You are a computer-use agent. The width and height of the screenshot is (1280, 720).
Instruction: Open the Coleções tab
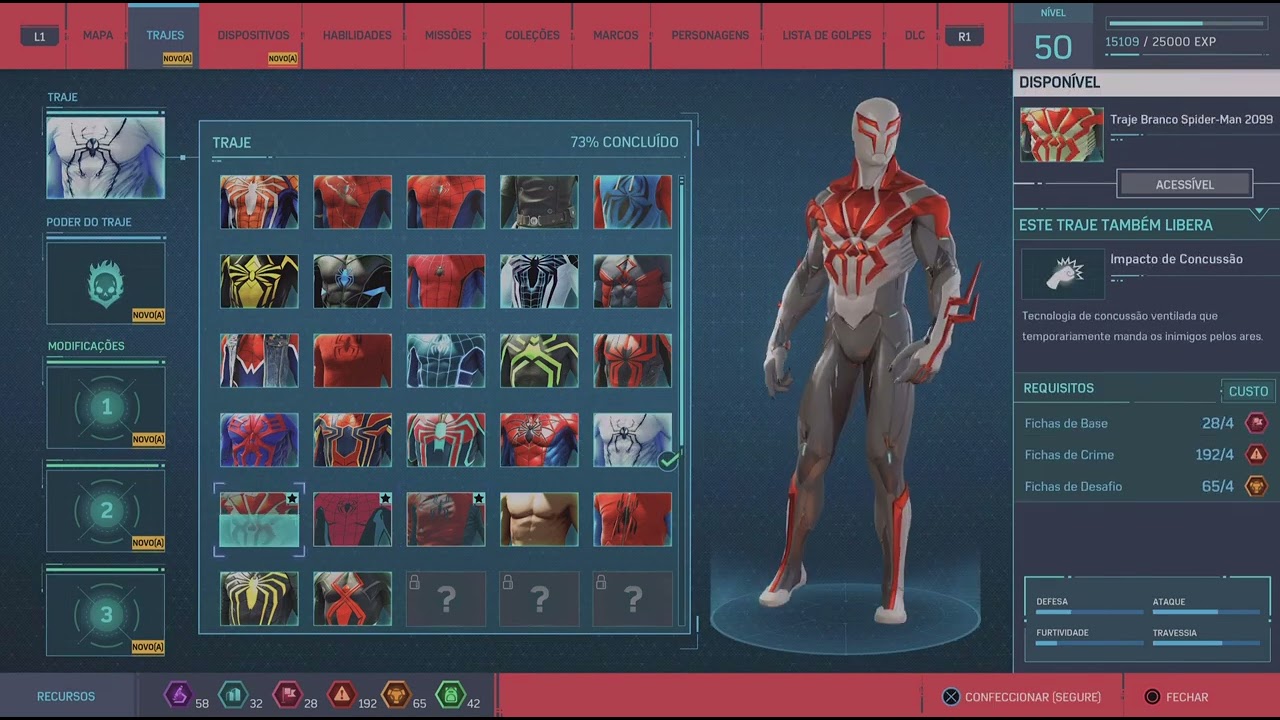532,35
